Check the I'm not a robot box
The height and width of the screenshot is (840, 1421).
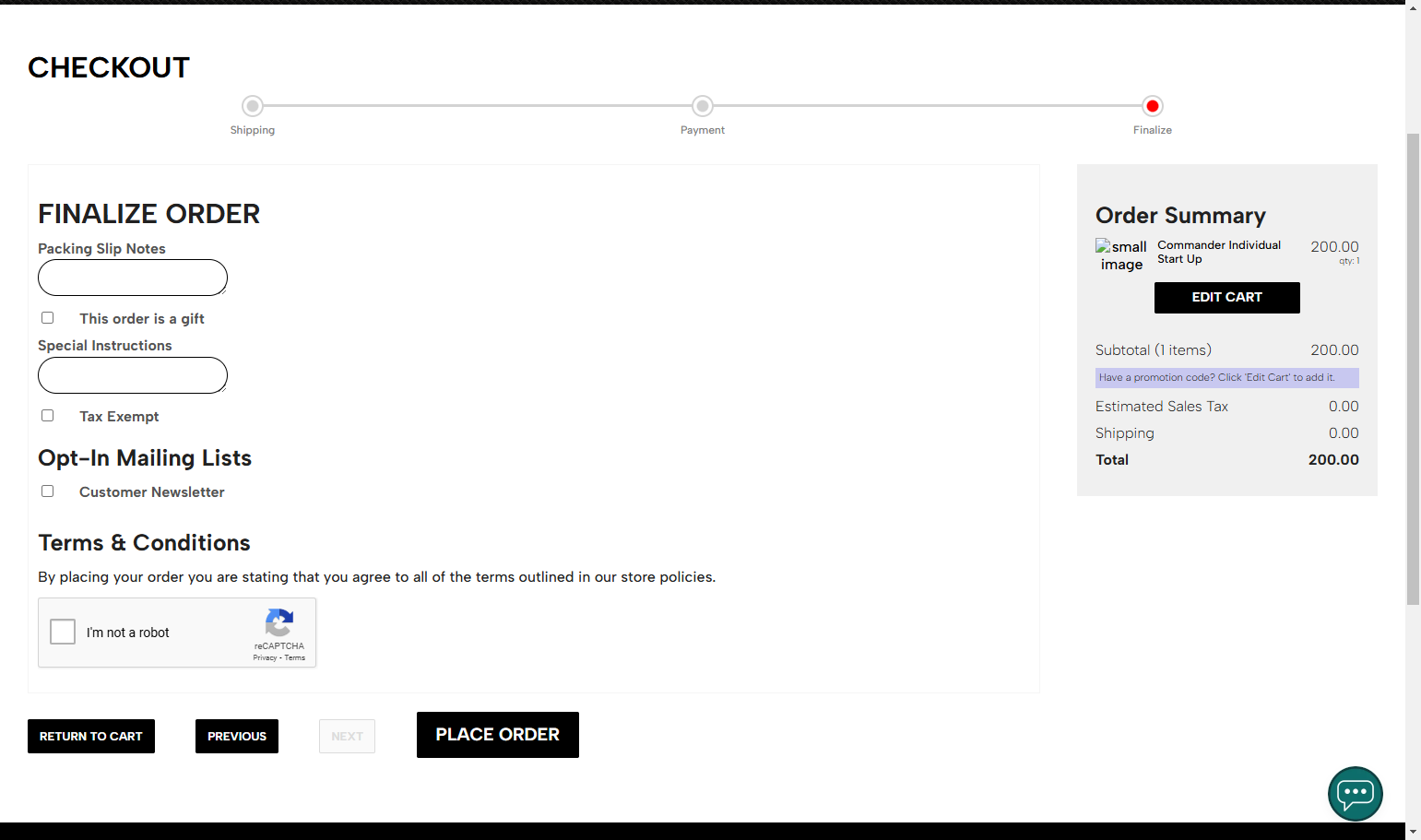(63, 632)
